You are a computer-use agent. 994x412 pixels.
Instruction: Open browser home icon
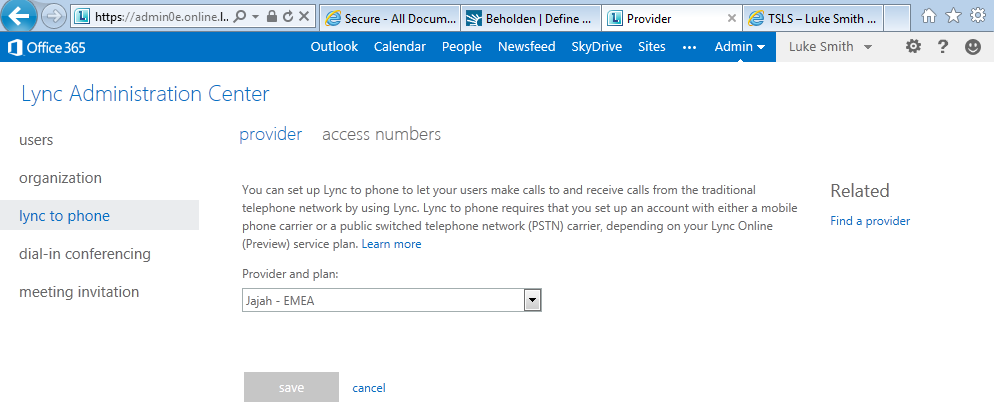(x=929, y=16)
